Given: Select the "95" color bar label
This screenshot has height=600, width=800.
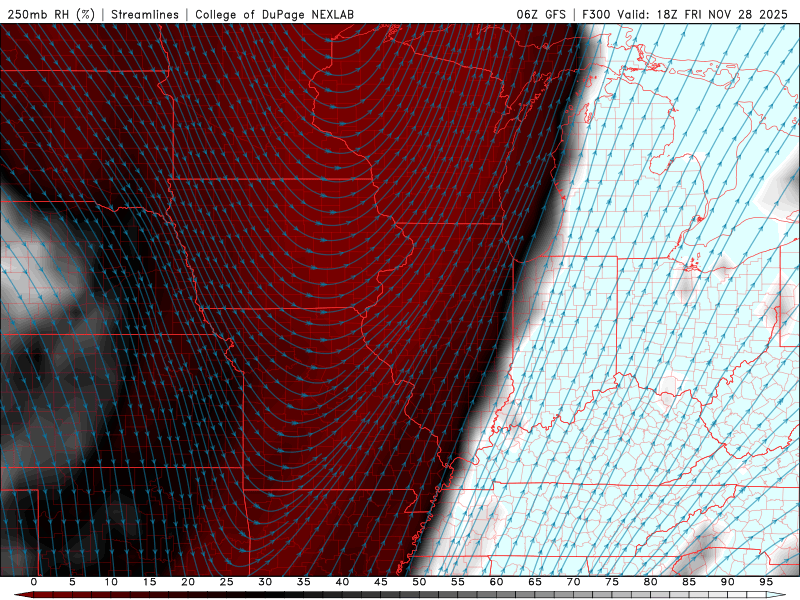Looking at the screenshot, I should pos(766,582).
